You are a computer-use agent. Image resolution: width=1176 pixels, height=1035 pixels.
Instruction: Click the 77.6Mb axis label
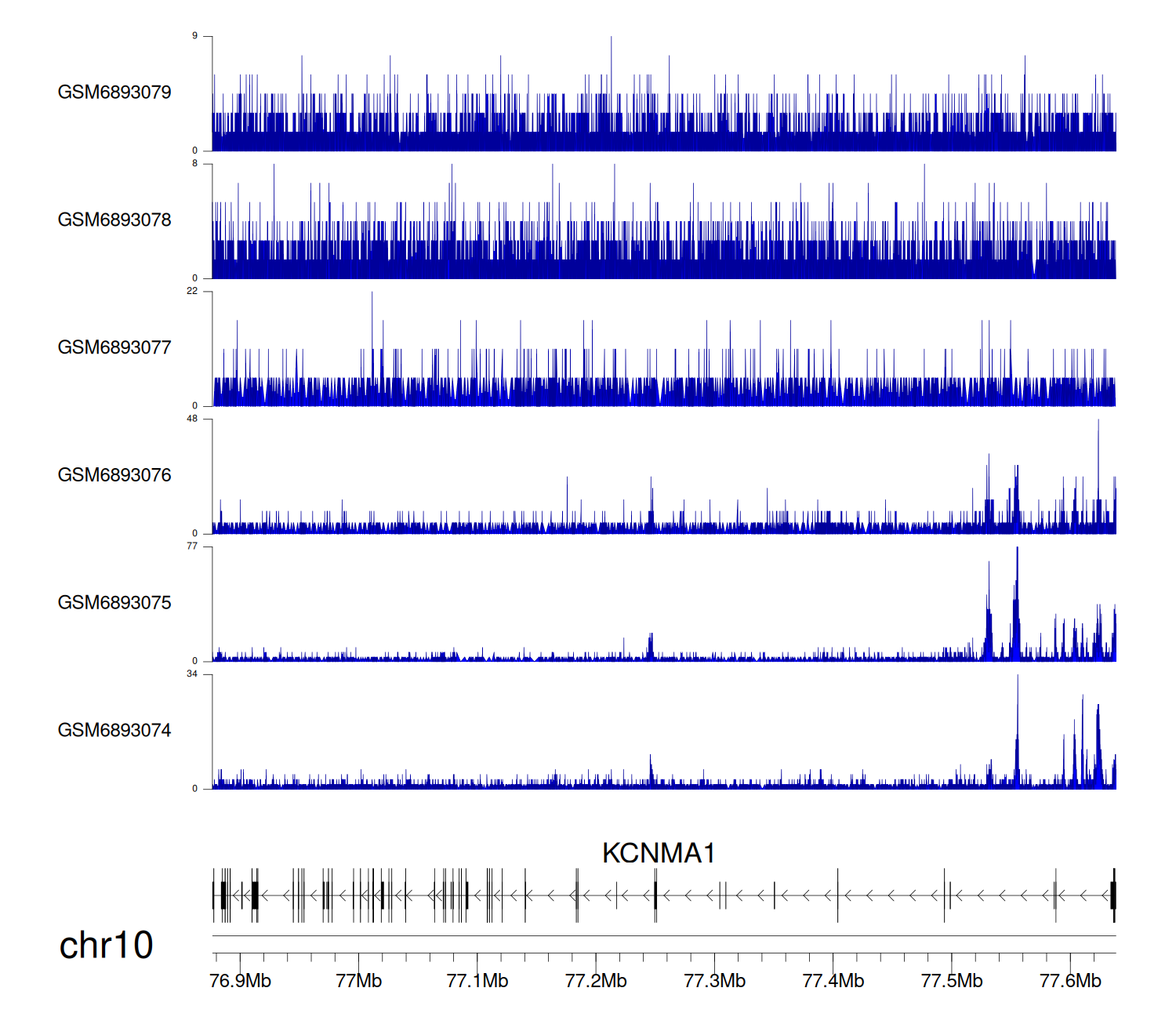1070,981
